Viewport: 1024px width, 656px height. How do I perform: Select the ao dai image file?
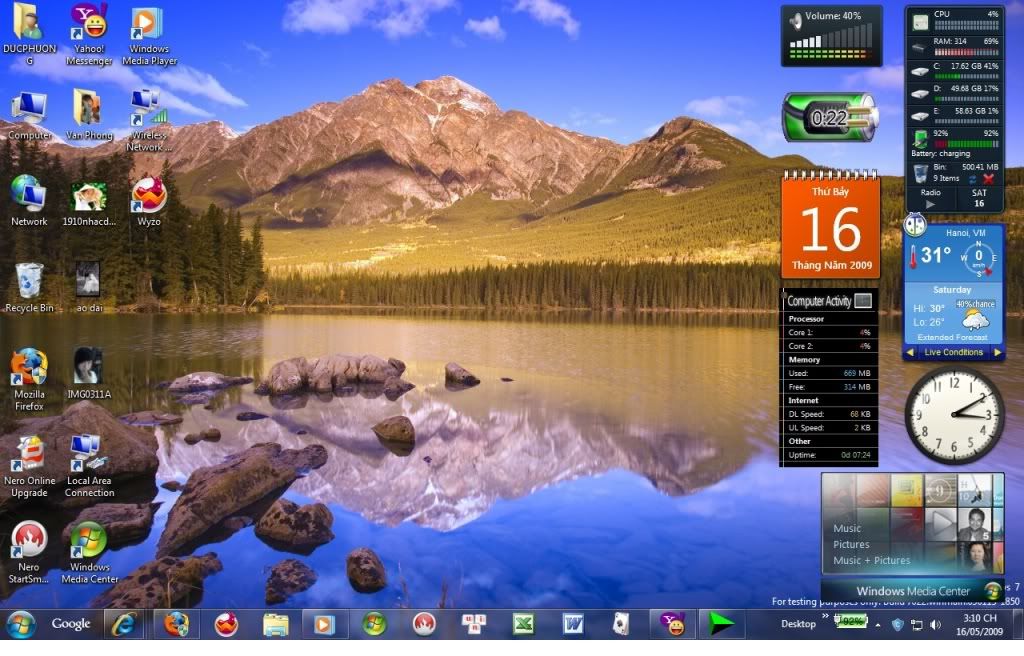coord(89,287)
